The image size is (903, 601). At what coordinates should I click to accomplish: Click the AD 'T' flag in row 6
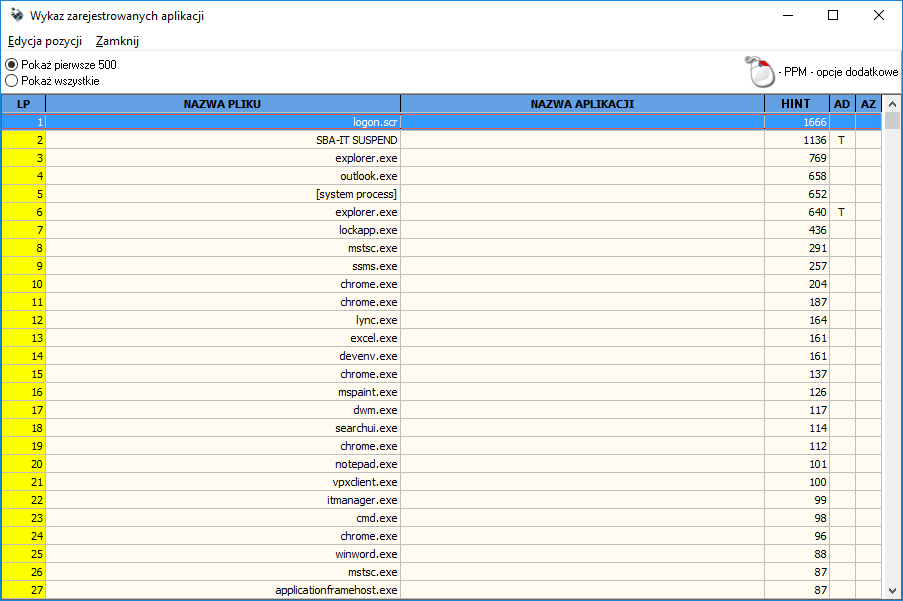coord(841,212)
